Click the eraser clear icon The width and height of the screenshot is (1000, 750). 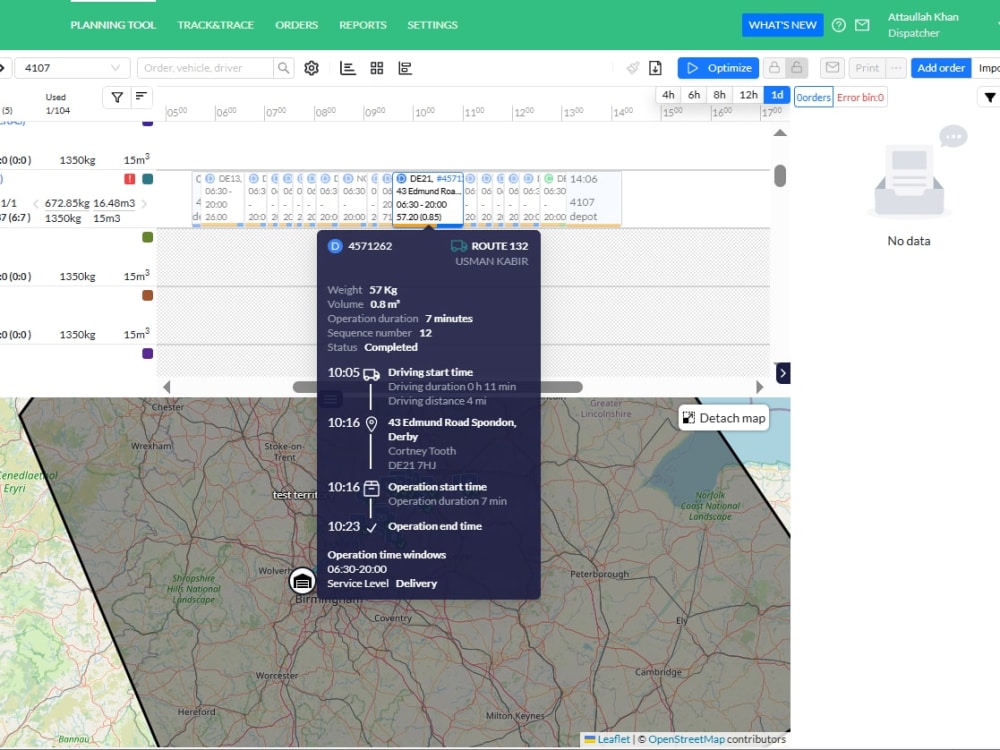point(633,68)
